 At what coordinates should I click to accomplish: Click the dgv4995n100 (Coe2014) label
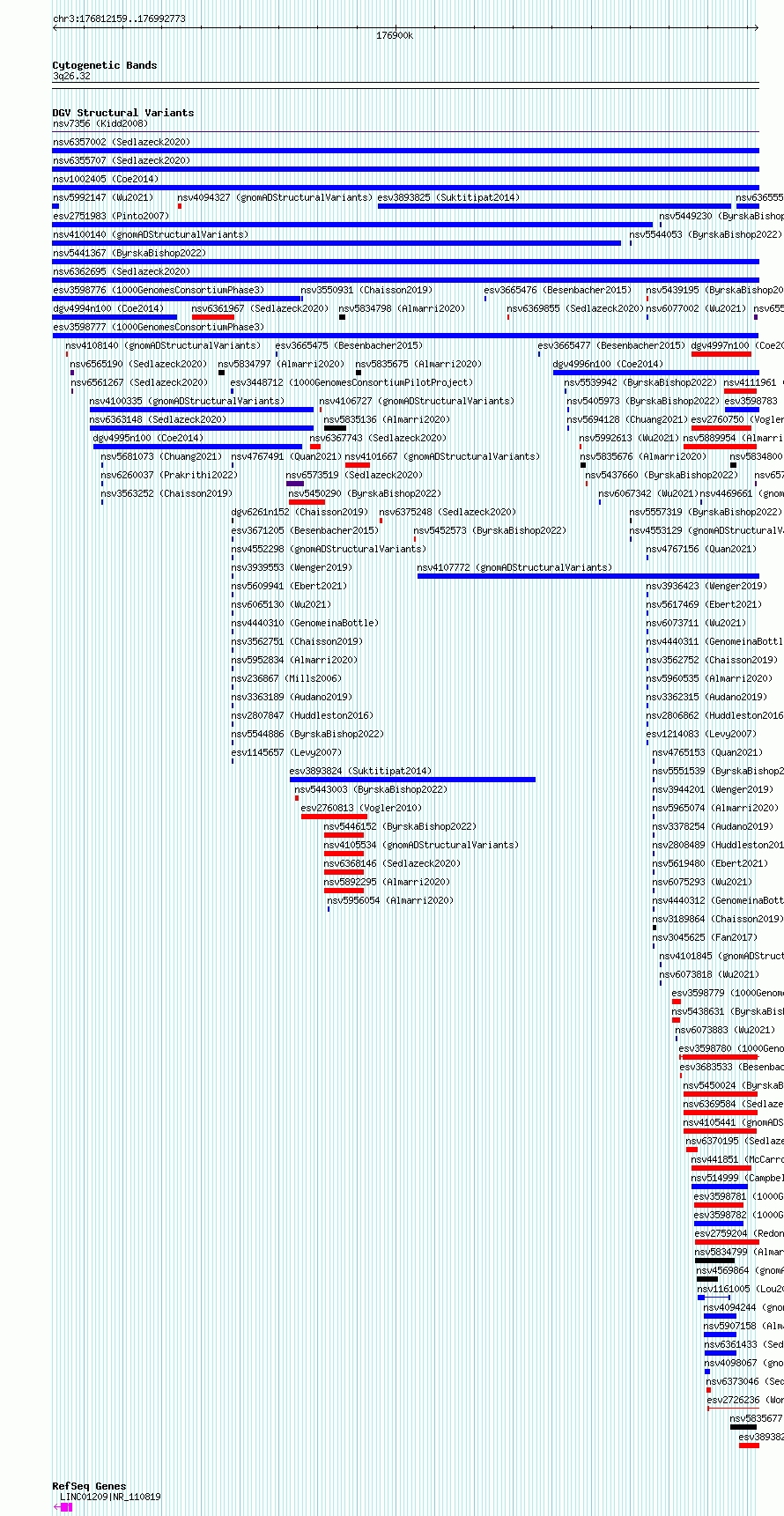click(148, 439)
